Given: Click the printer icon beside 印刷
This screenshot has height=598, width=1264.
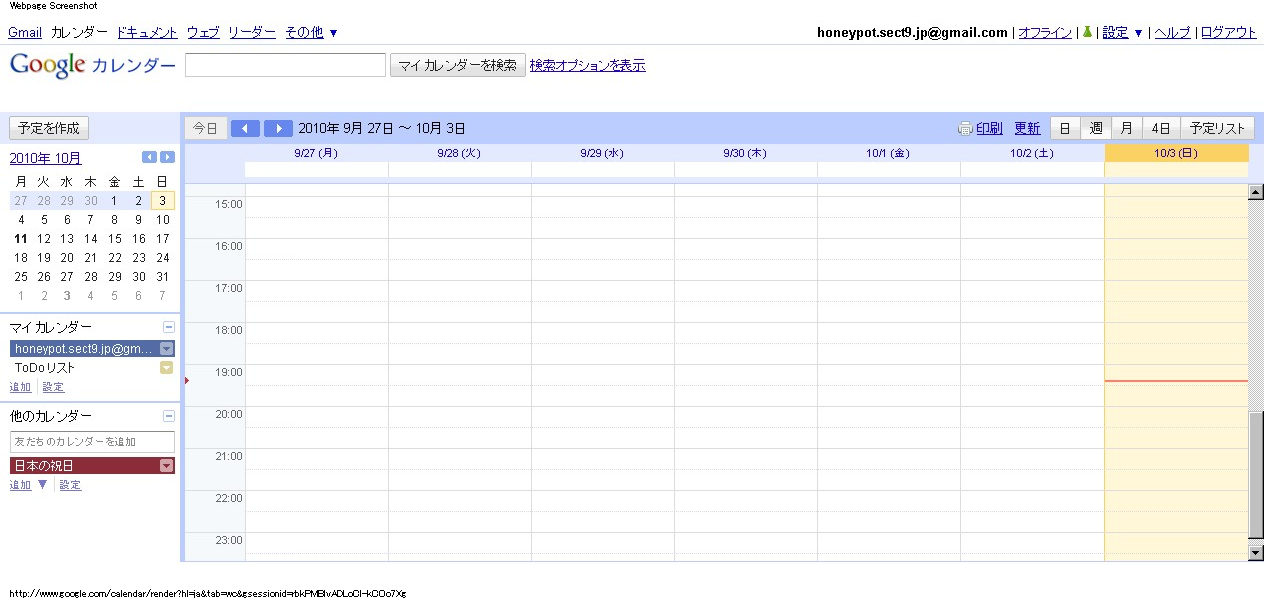Looking at the screenshot, I should pos(965,128).
